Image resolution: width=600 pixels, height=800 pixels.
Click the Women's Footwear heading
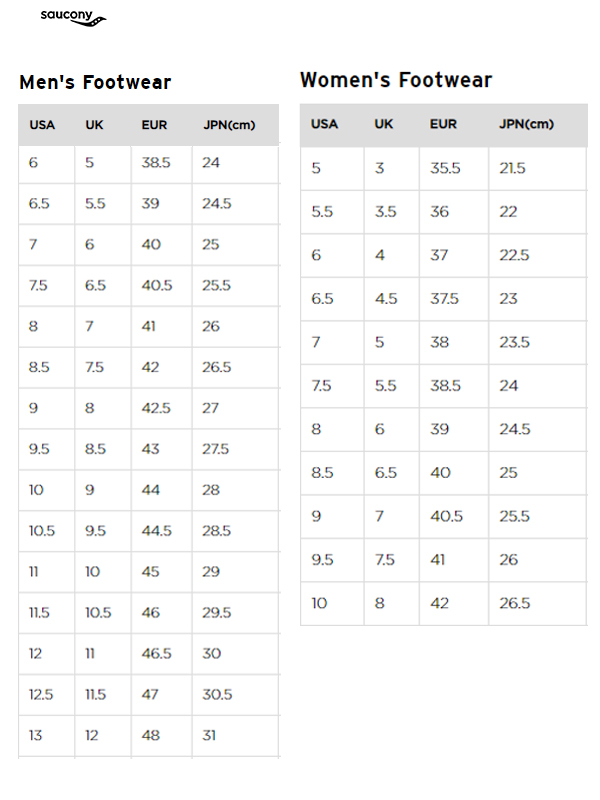pyautogui.click(x=396, y=80)
